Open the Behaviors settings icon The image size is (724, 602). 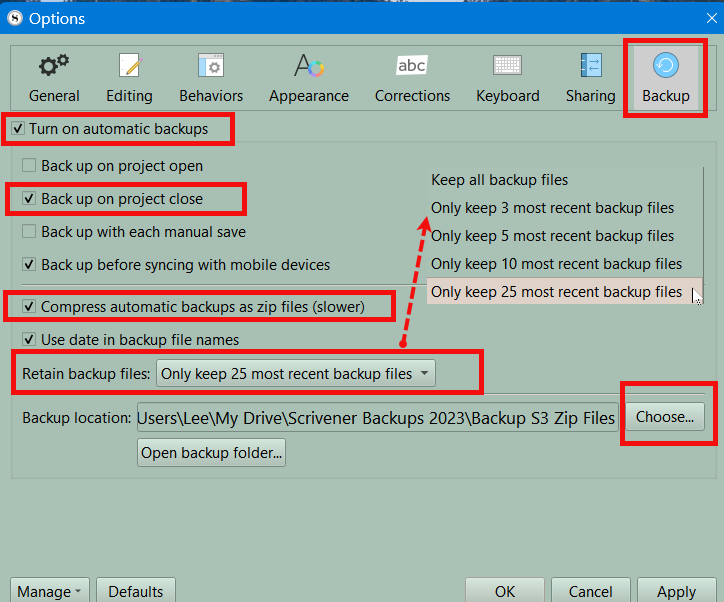coord(211,66)
